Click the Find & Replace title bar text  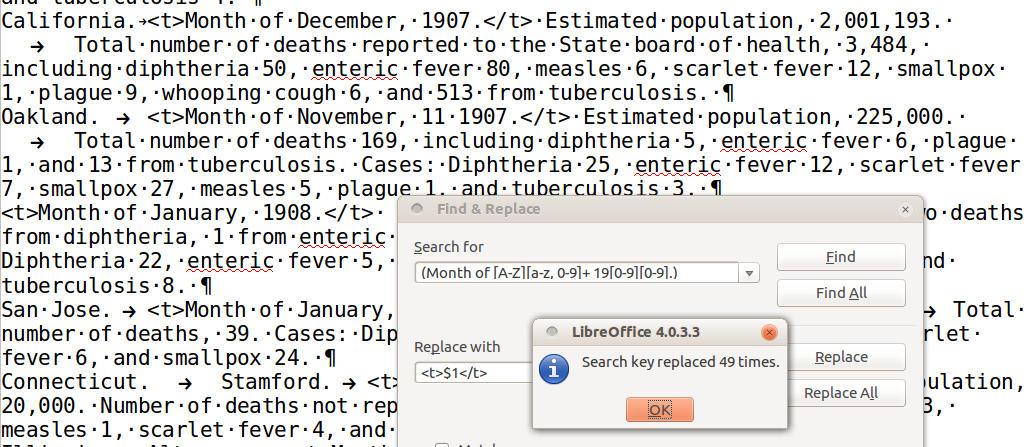pos(488,209)
